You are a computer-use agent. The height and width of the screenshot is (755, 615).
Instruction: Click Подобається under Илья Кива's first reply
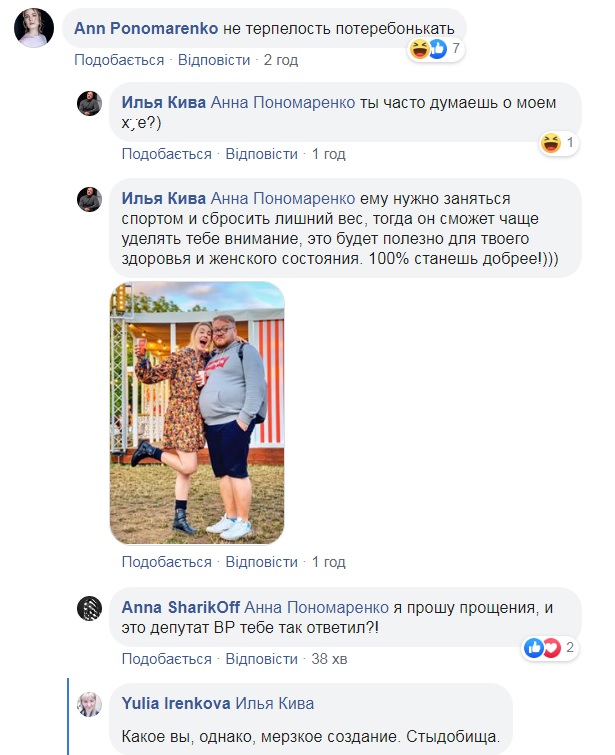click(x=167, y=154)
